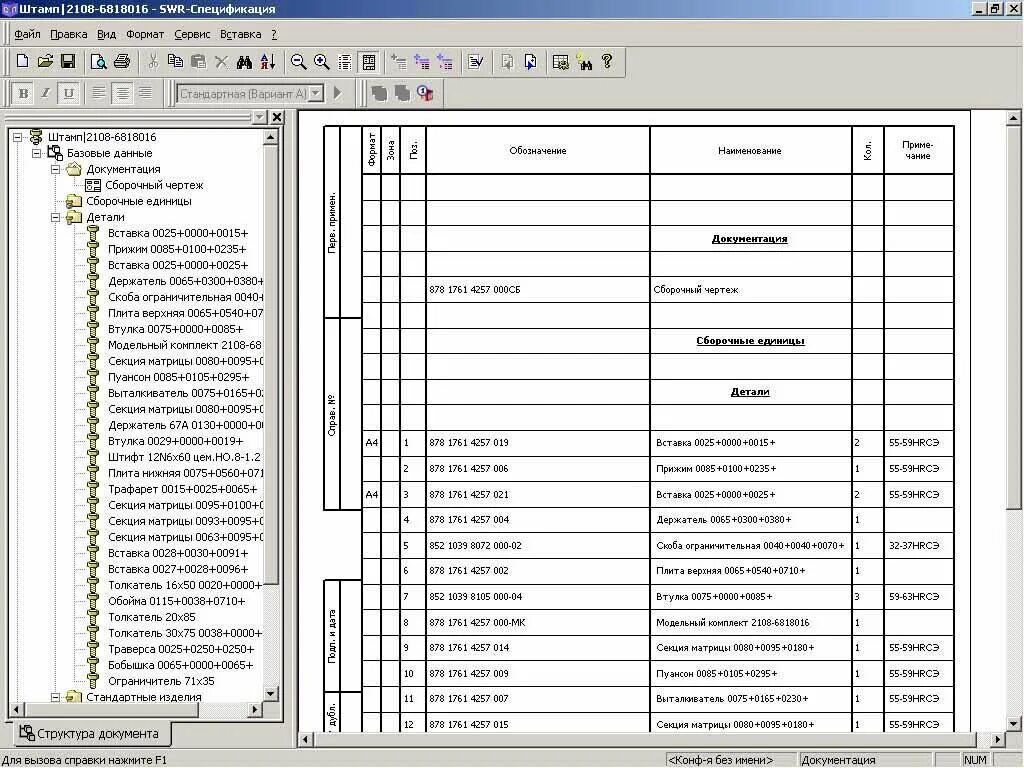Viewport: 1024px width, 768px height.
Task: Collapse the Стандартные изделия tree node
Action: tap(56, 697)
